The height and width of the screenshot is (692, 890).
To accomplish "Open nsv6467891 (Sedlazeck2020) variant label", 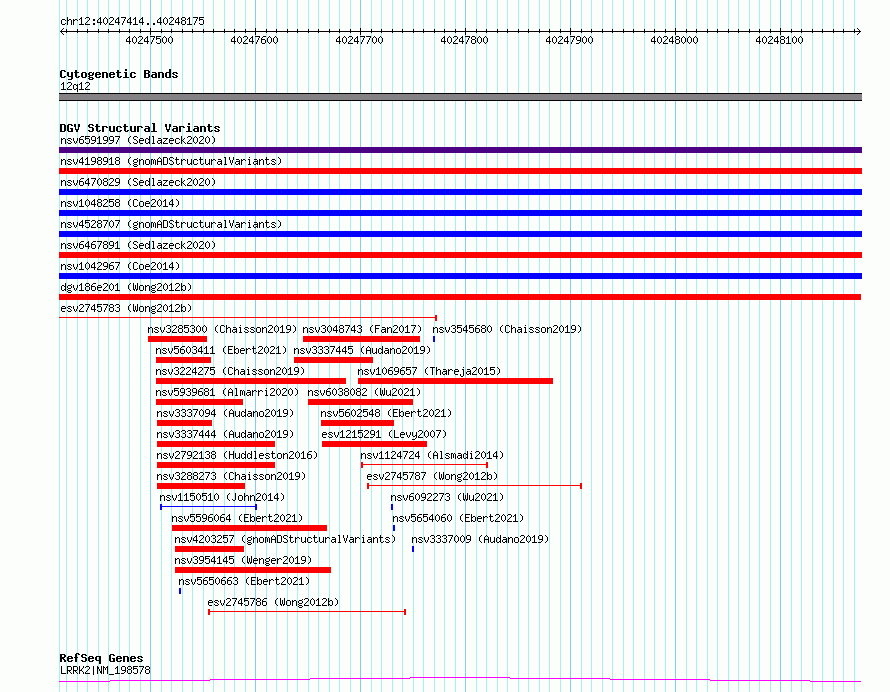I will [138, 245].
